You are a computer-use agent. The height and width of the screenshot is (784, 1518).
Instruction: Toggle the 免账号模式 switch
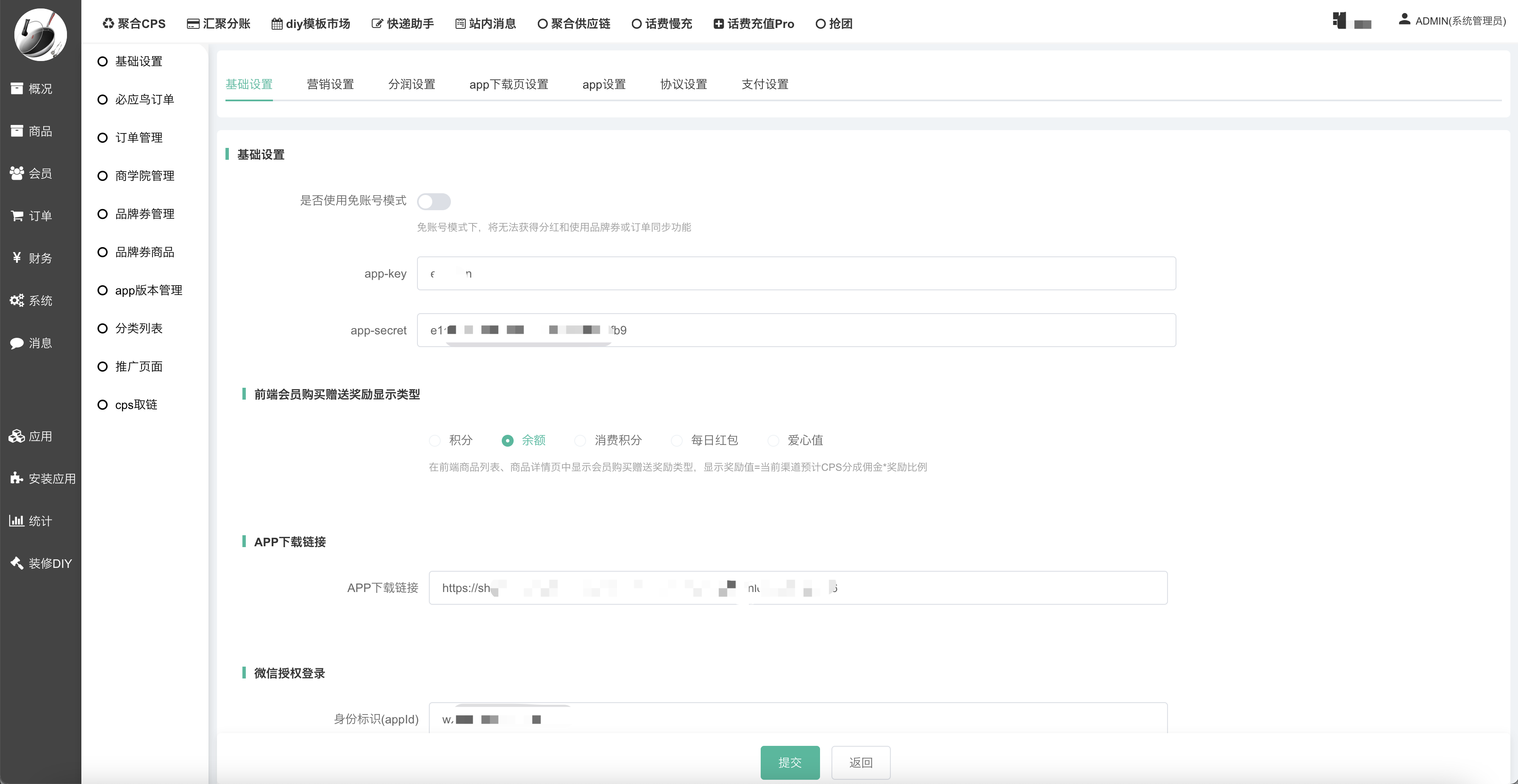click(434, 202)
